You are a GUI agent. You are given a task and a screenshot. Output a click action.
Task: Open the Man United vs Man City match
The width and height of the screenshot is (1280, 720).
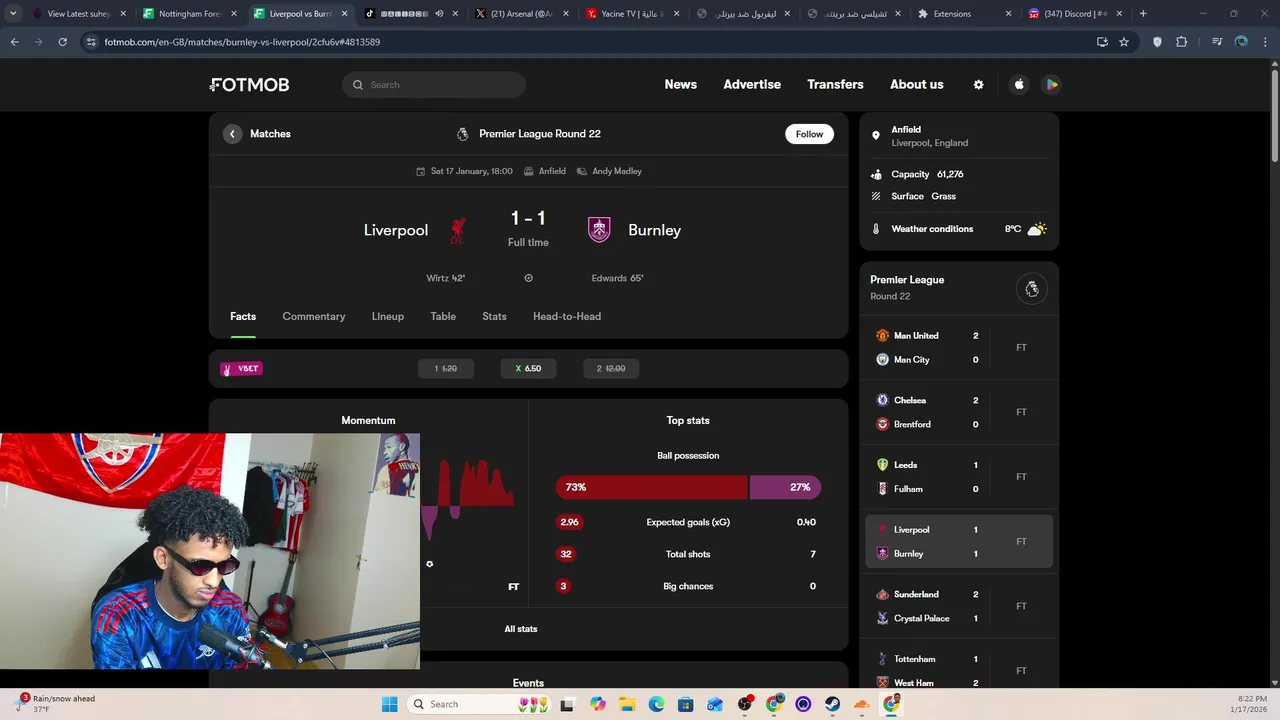(959, 348)
